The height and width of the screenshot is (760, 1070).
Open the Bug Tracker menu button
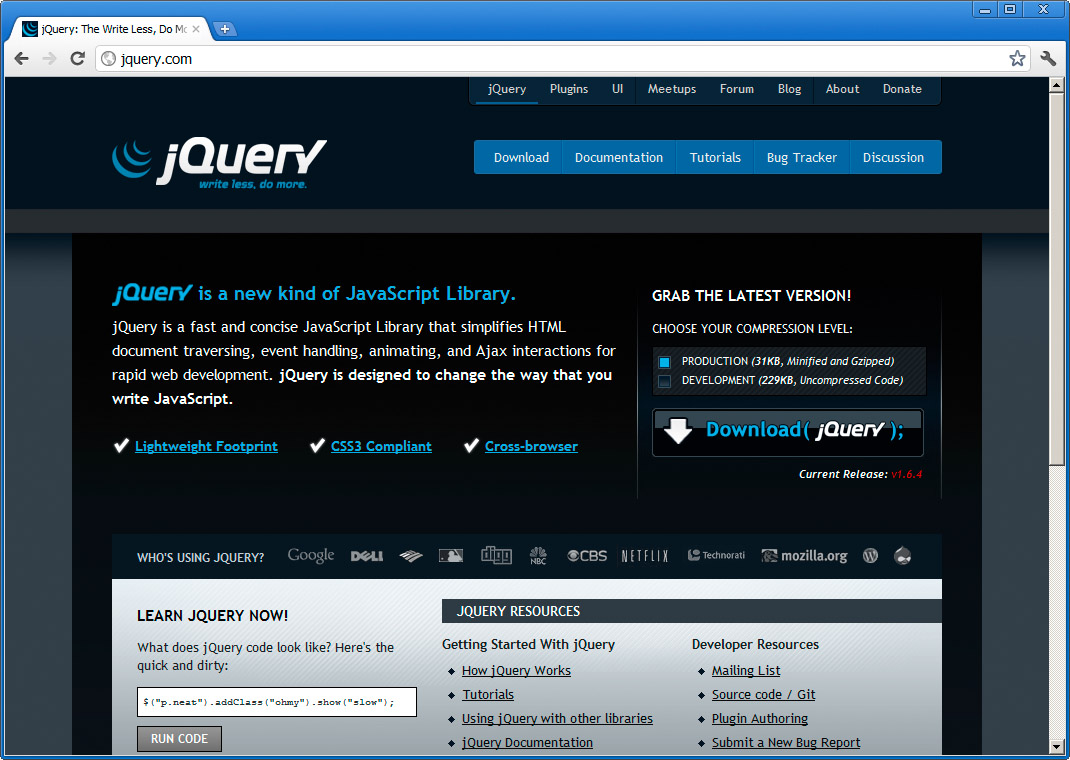802,158
